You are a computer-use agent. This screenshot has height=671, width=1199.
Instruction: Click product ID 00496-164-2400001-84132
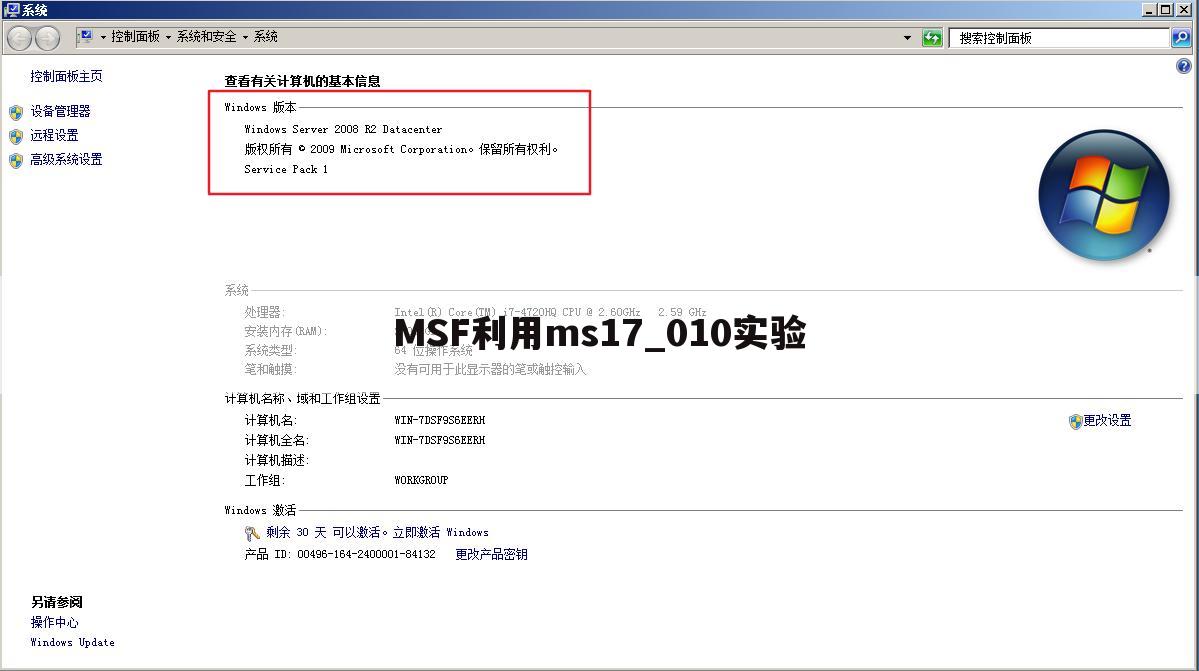pyautogui.click(x=366, y=554)
